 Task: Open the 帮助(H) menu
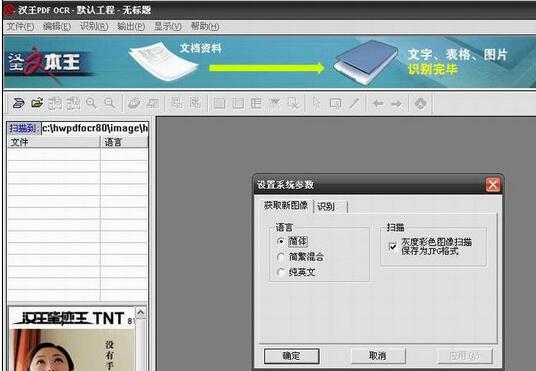point(205,27)
